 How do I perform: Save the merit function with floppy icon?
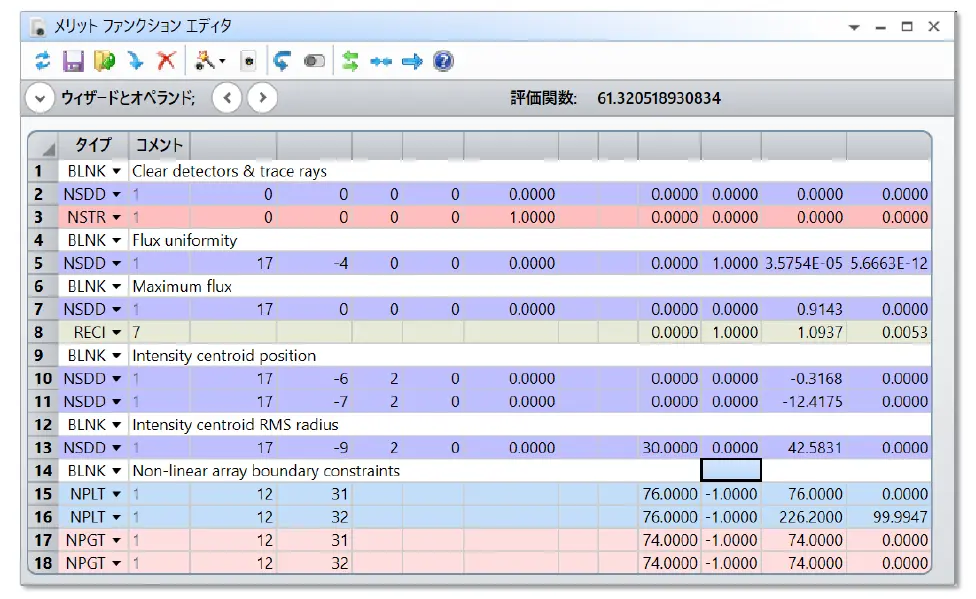point(72,62)
